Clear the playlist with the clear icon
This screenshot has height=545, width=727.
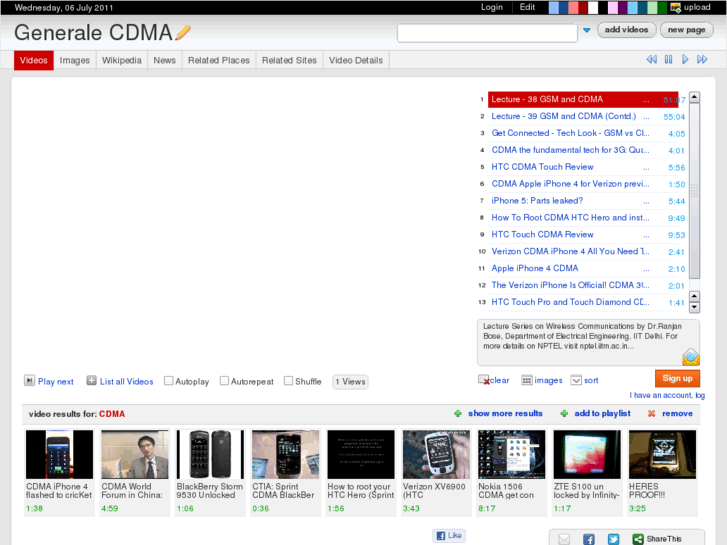(x=484, y=380)
